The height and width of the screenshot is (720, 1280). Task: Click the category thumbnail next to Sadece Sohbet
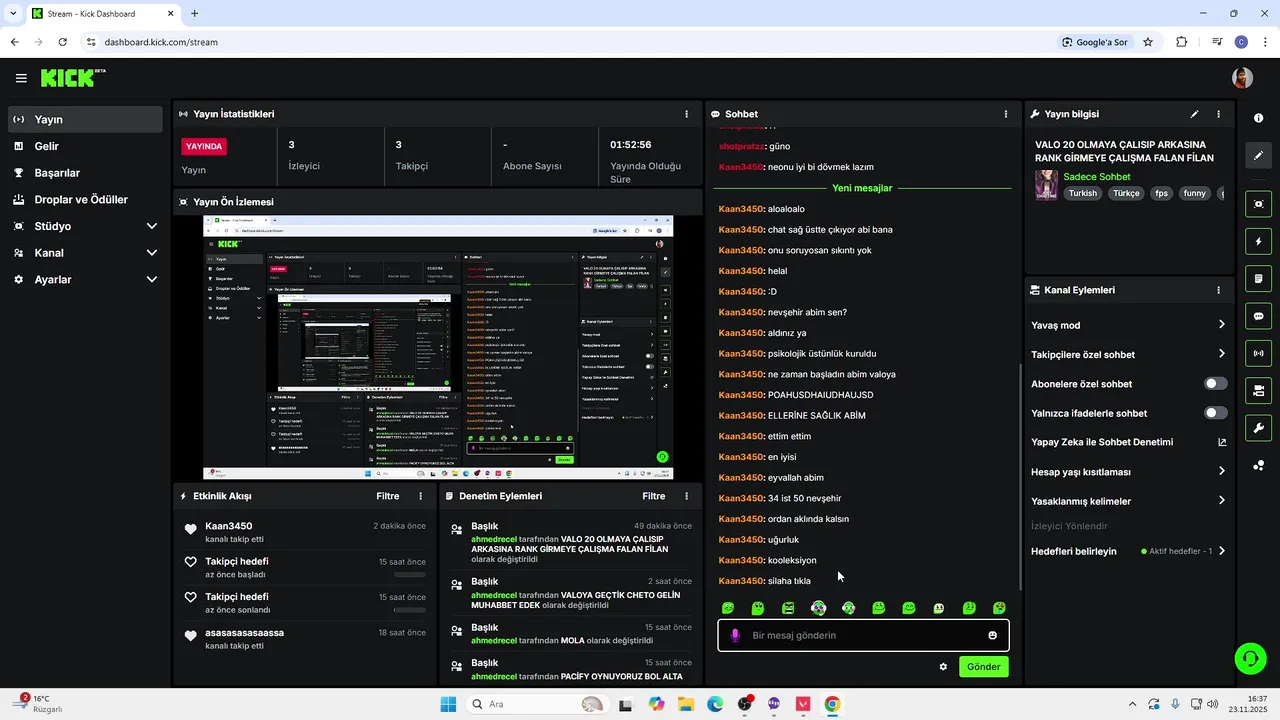[x=1046, y=185]
